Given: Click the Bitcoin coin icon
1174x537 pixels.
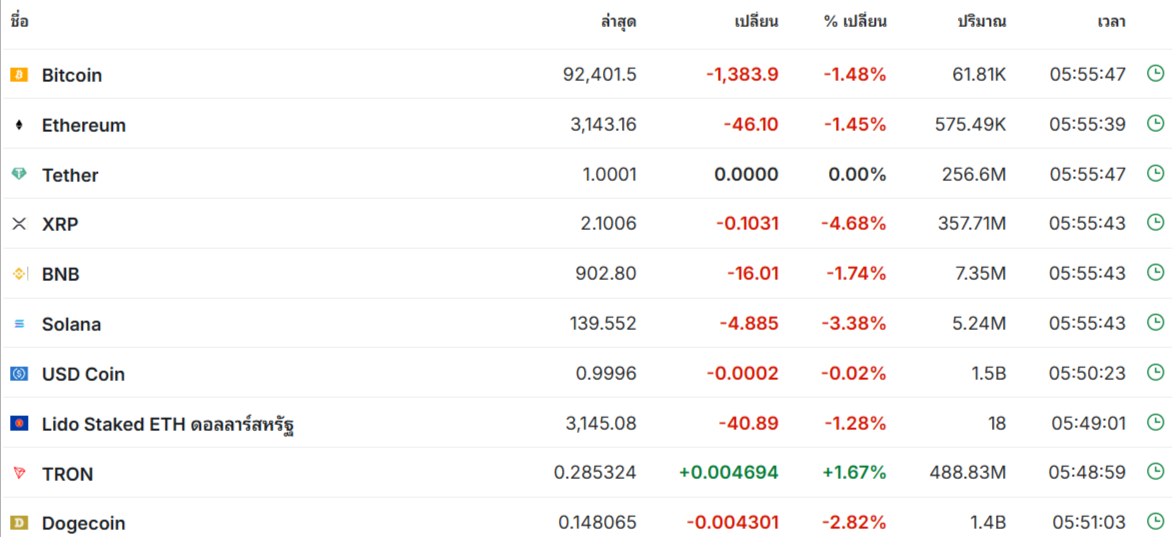Looking at the screenshot, I should point(19,75).
